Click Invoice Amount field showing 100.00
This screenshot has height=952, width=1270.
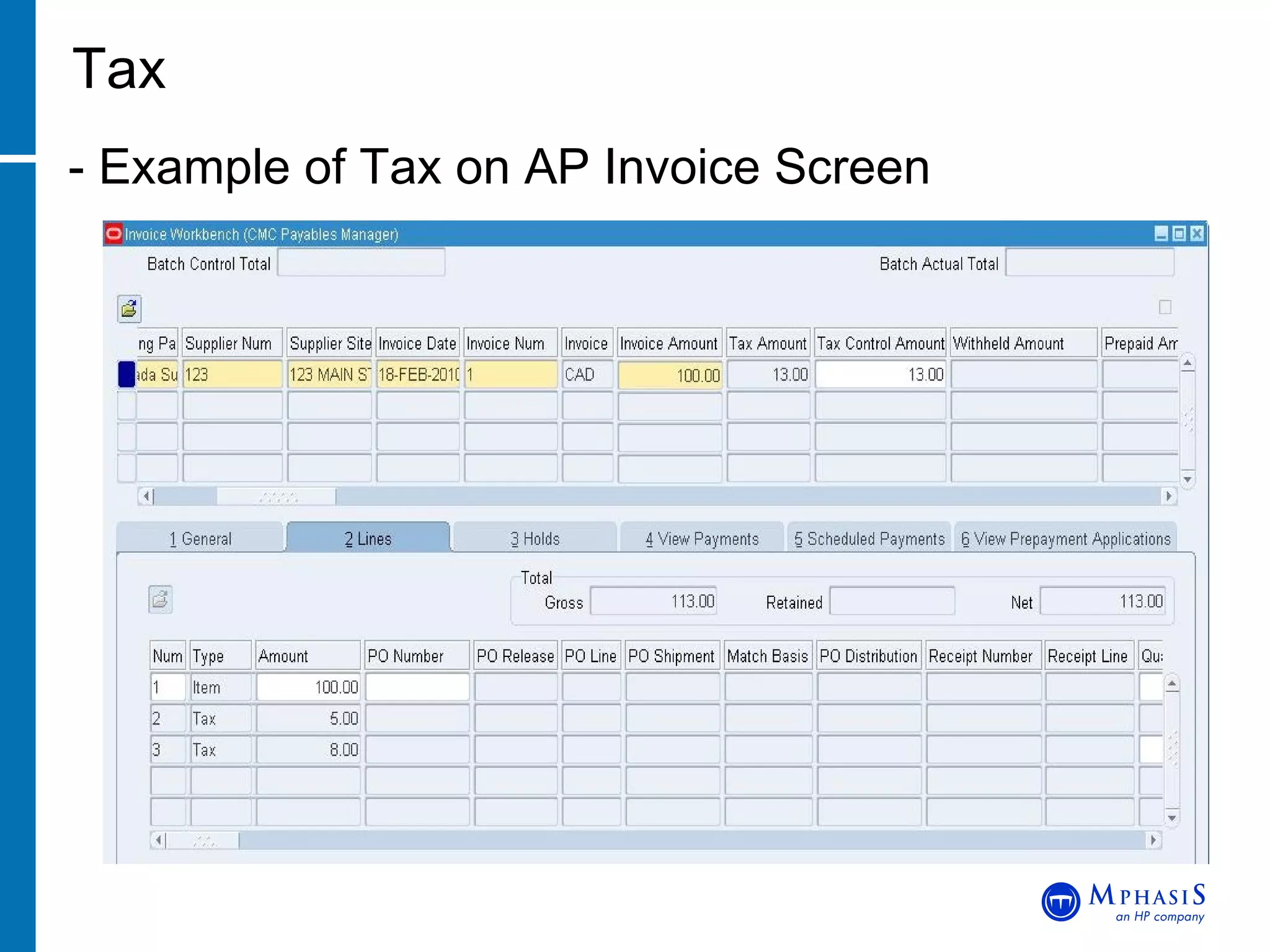tap(670, 374)
